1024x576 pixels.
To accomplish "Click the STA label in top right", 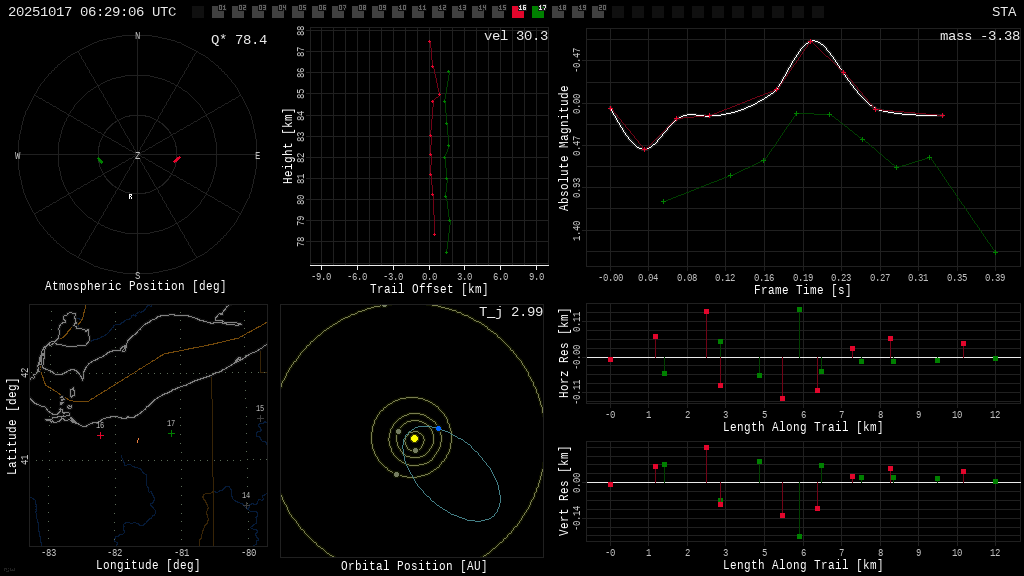I will pyautogui.click(x=1003, y=12).
